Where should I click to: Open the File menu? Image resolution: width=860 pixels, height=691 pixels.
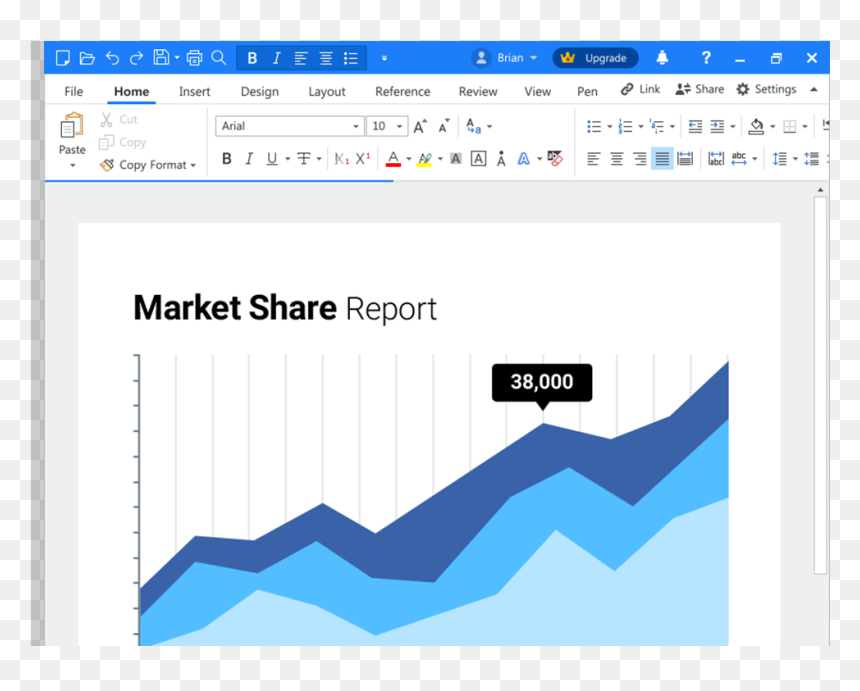(x=73, y=92)
